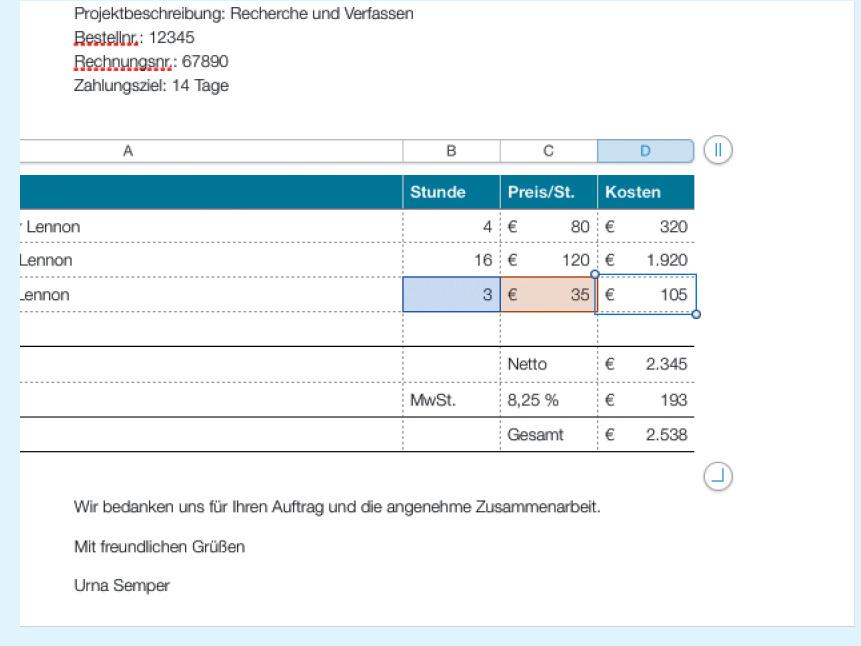Select the price cell with € 120
This screenshot has width=861, height=646.
(x=549, y=260)
